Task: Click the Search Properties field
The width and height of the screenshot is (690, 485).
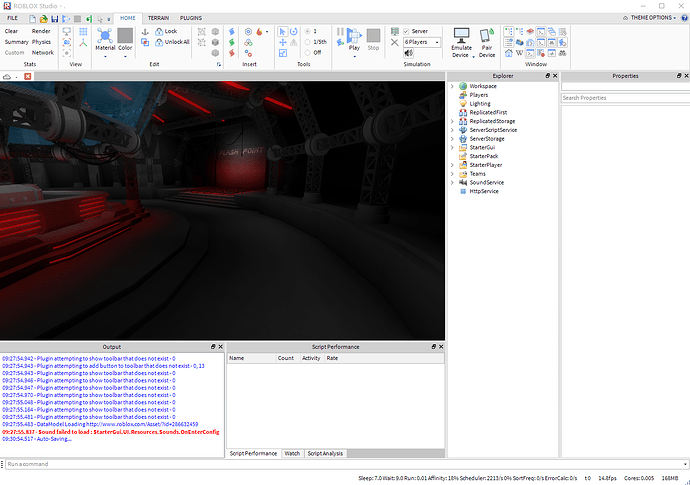Action: point(625,98)
